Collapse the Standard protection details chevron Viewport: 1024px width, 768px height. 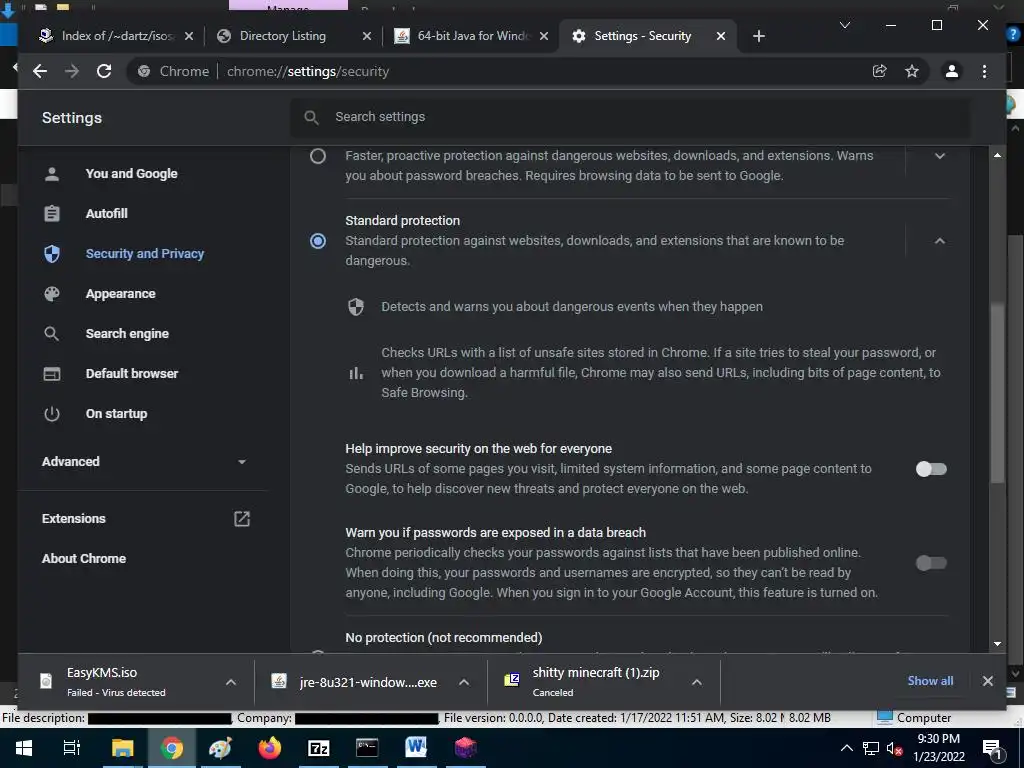coord(940,241)
